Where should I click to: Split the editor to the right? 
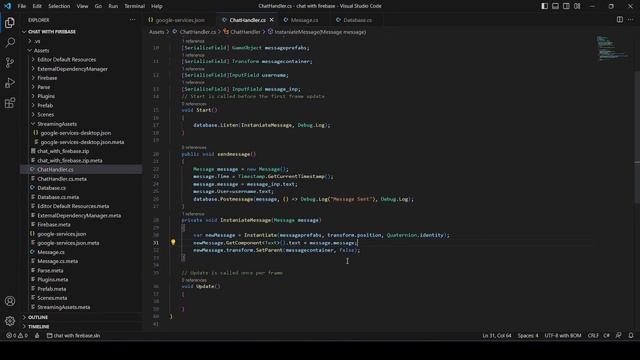[x=620, y=20]
